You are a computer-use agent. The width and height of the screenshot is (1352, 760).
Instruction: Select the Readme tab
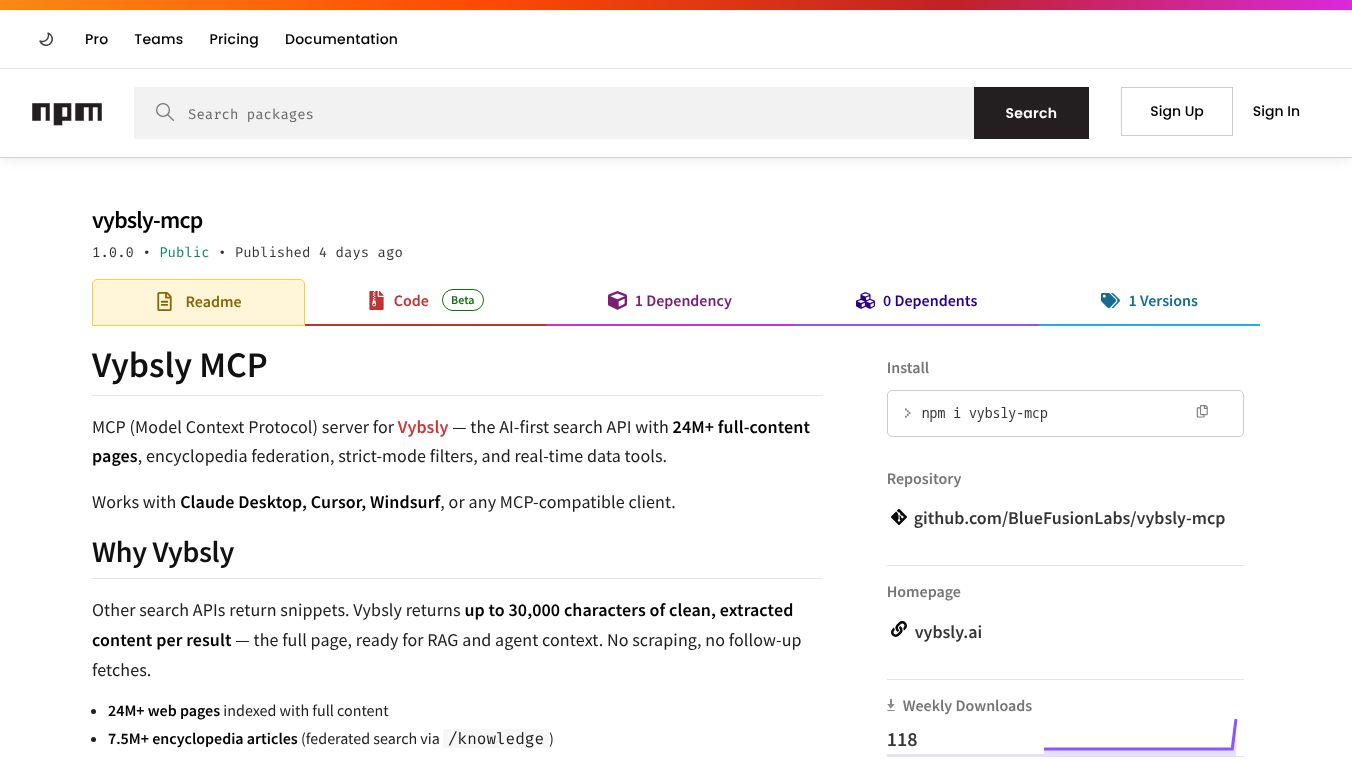(198, 302)
